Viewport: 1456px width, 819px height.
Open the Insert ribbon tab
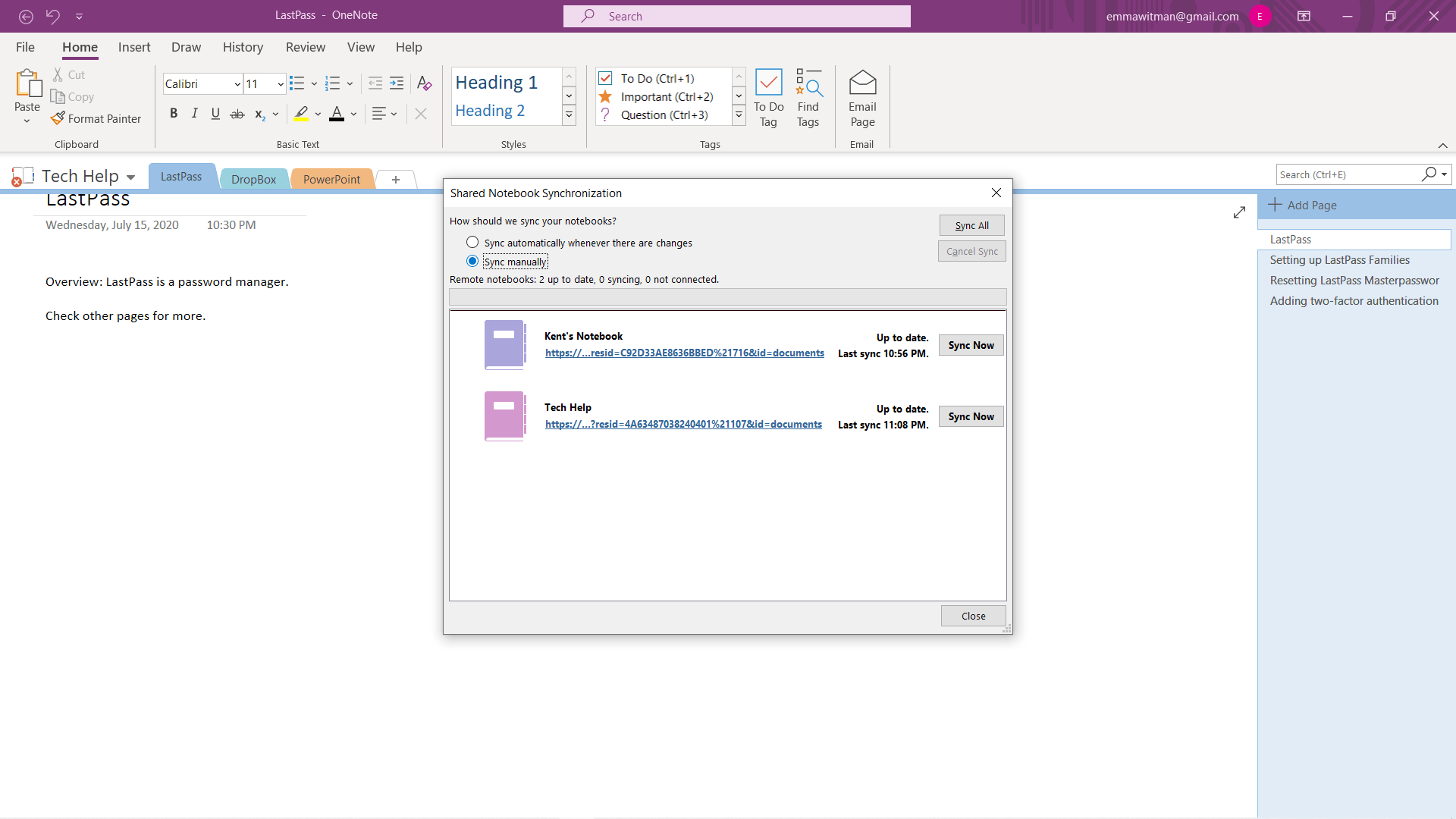(x=134, y=47)
